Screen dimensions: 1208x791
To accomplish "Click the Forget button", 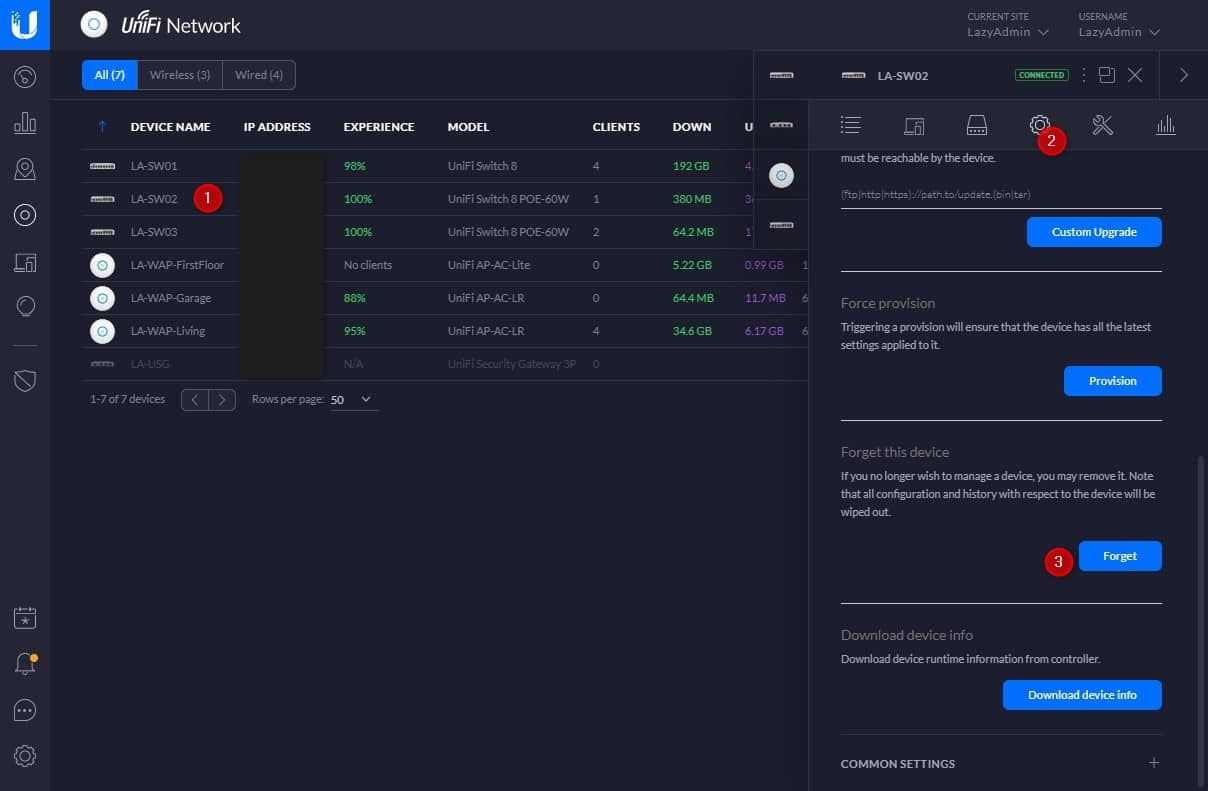I will pos(1120,556).
